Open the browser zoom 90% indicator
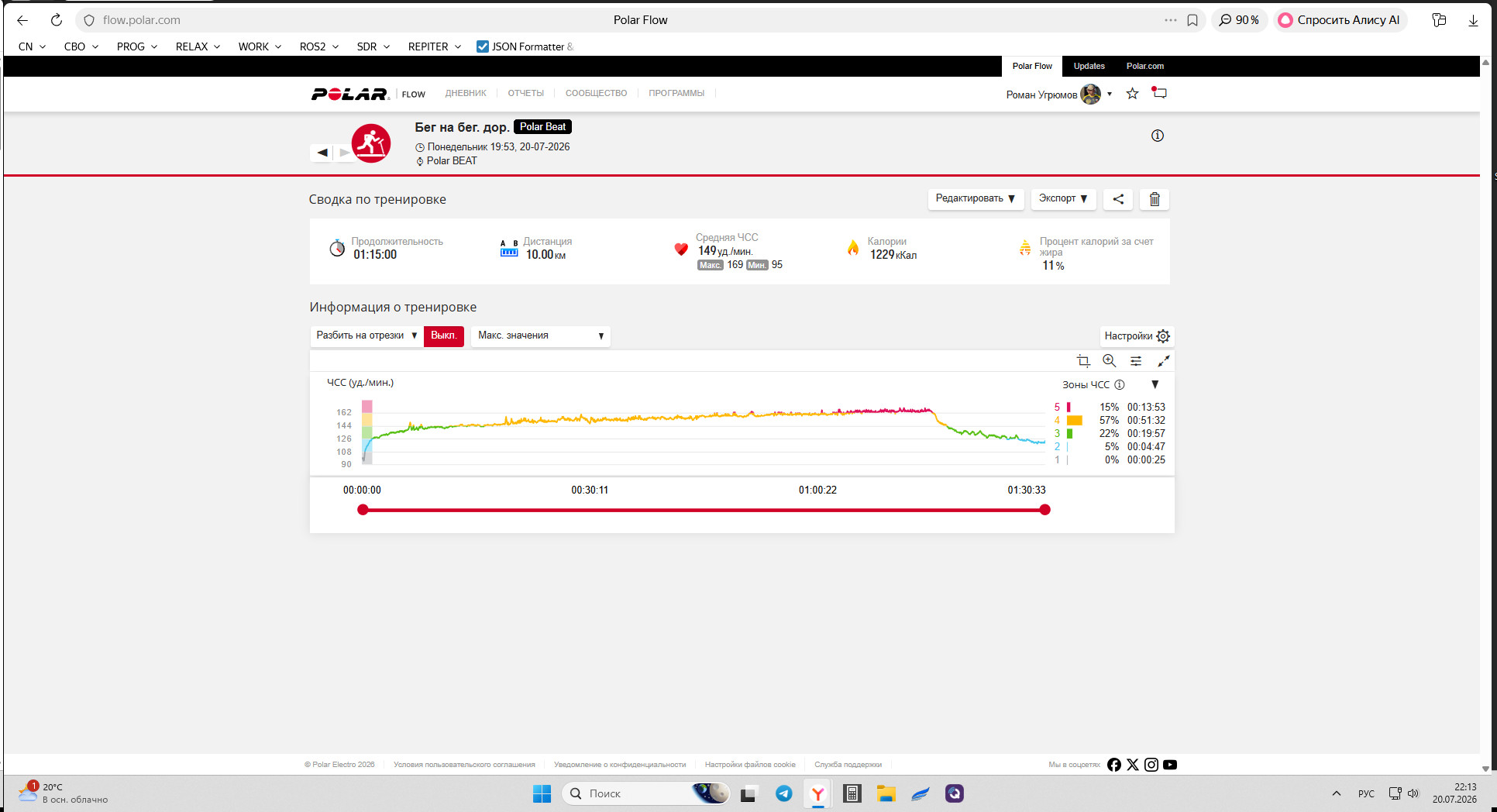This screenshot has height=812, width=1497. pos(1239,20)
